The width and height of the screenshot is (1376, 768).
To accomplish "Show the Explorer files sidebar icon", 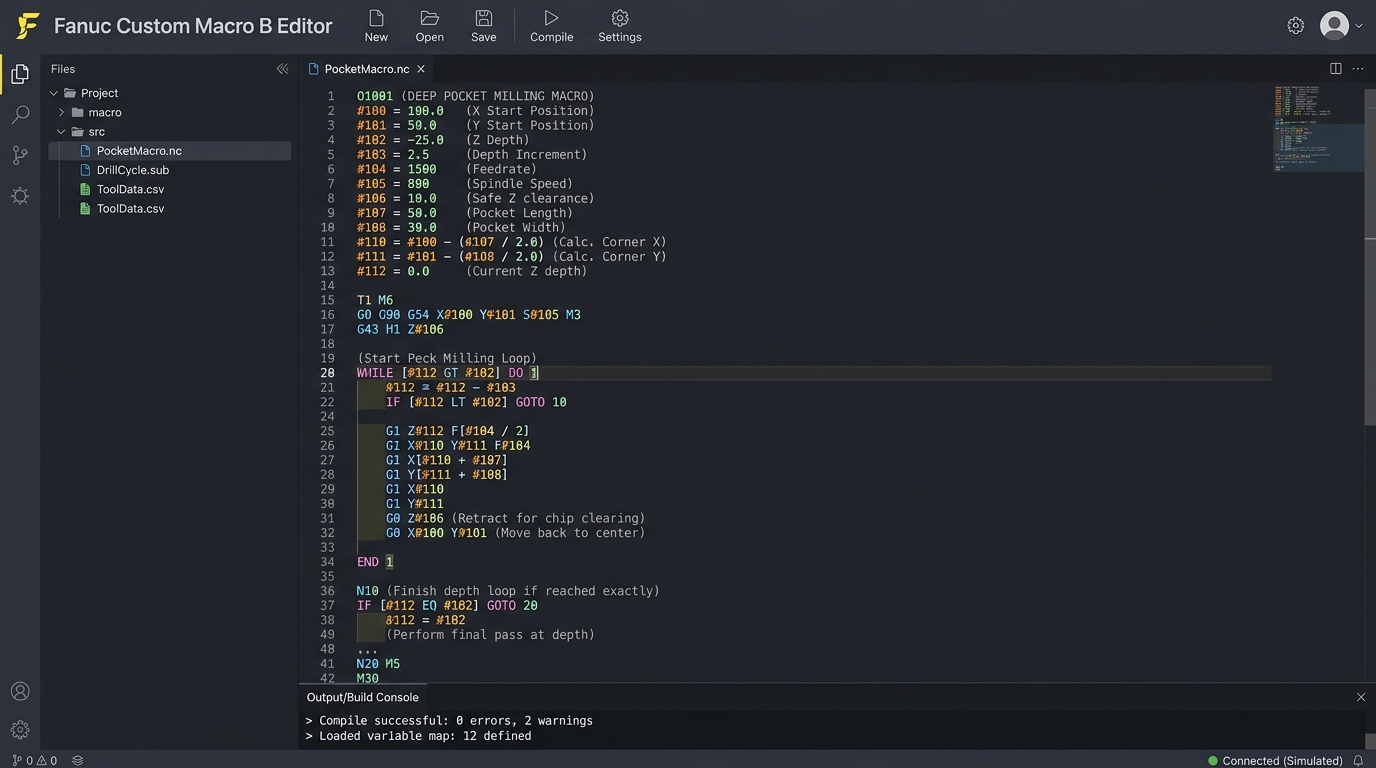I will pyautogui.click(x=20, y=74).
